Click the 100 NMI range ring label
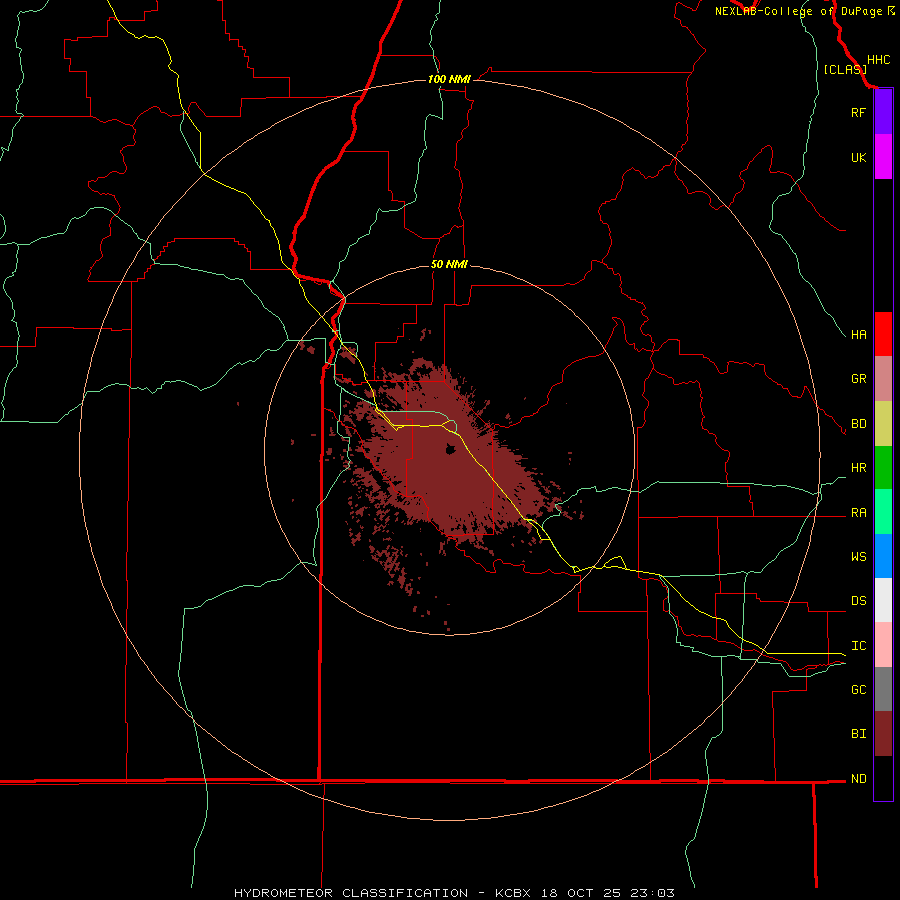Image resolution: width=900 pixels, height=900 pixels. coord(449,79)
